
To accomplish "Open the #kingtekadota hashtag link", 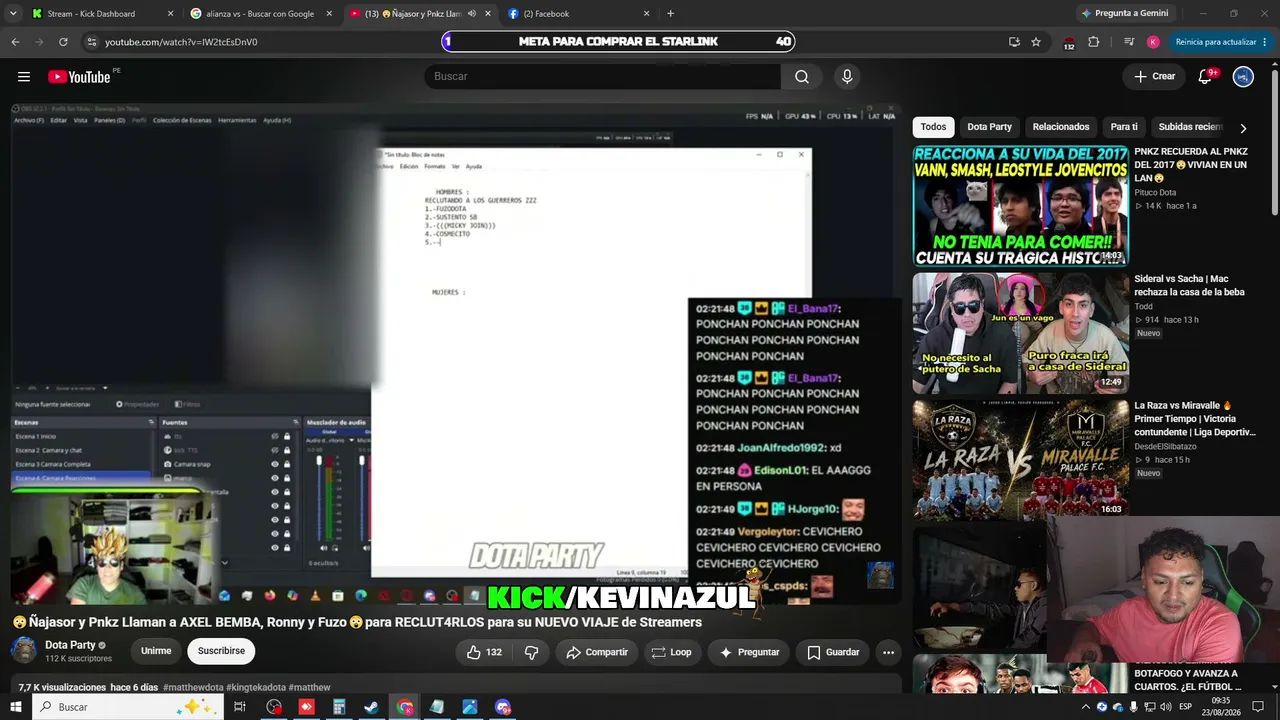I will coord(256,688).
